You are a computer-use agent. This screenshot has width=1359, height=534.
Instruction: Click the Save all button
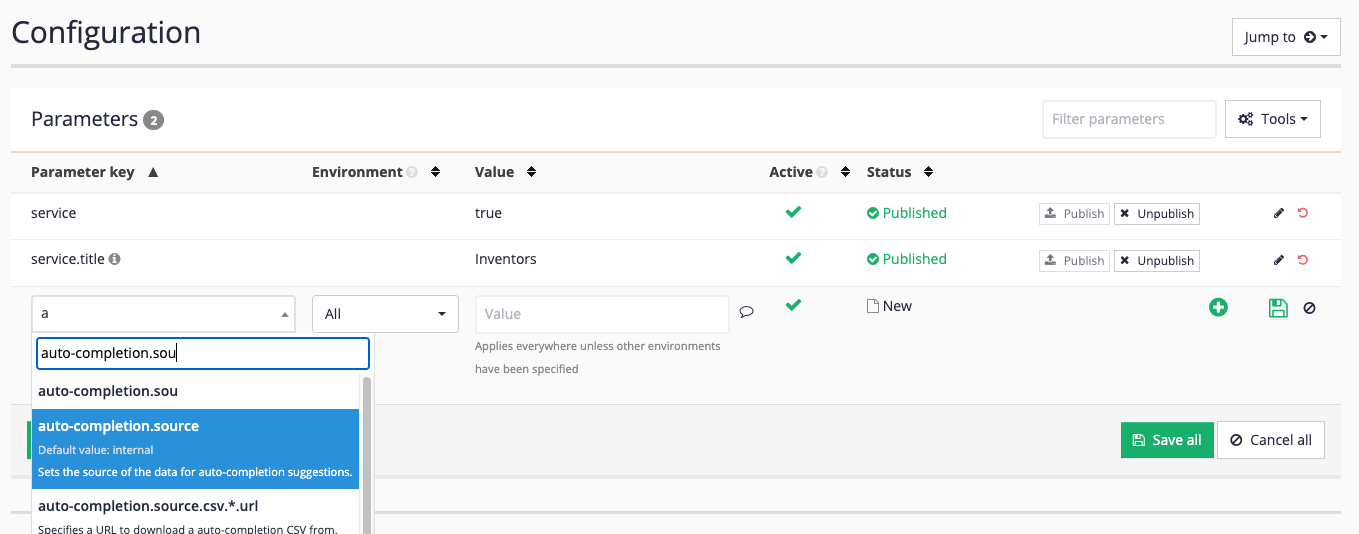pyautogui.click(x=1167, y=440)
